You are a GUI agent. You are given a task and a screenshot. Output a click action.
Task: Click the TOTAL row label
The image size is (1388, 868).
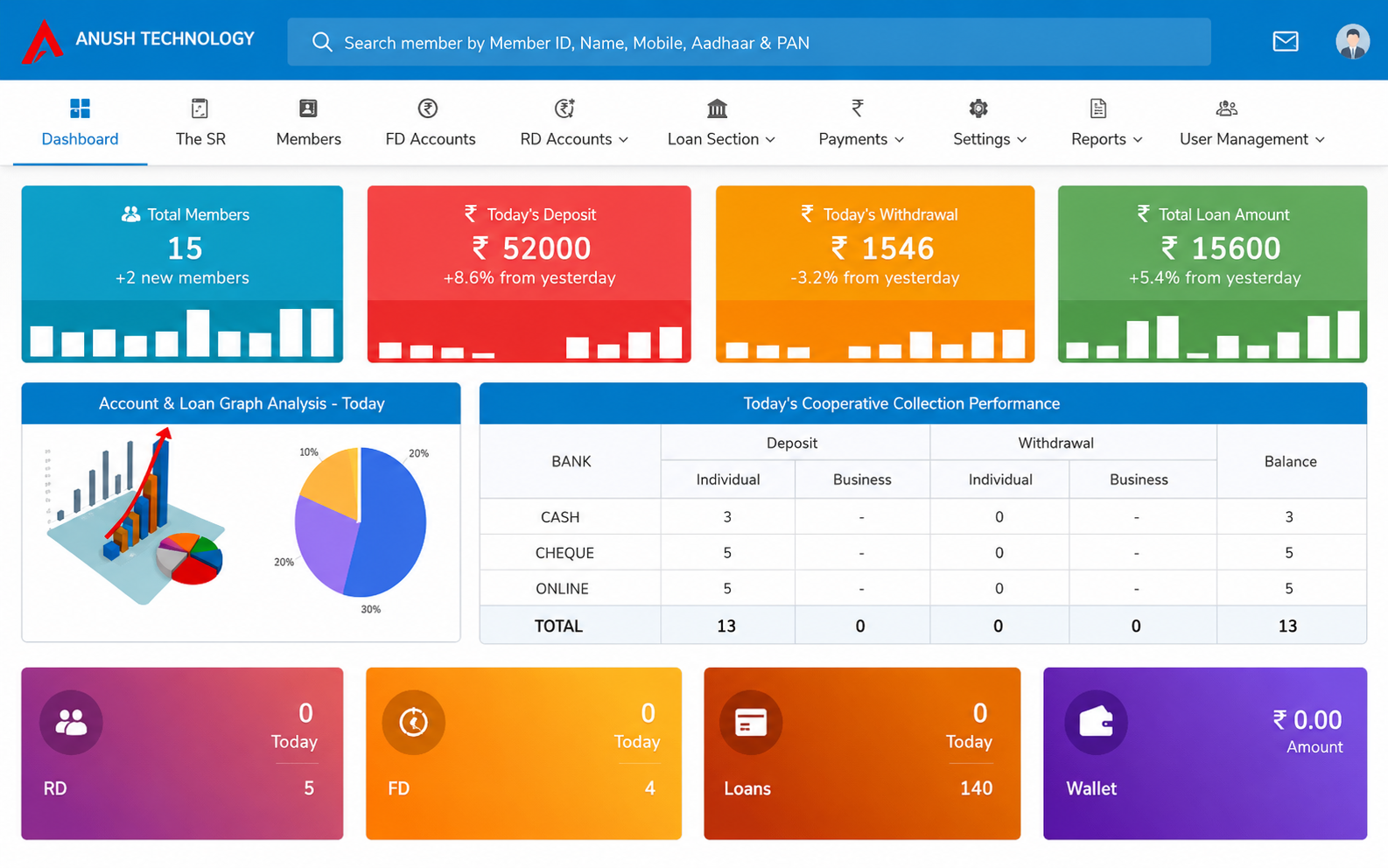(x=558, y=626)
